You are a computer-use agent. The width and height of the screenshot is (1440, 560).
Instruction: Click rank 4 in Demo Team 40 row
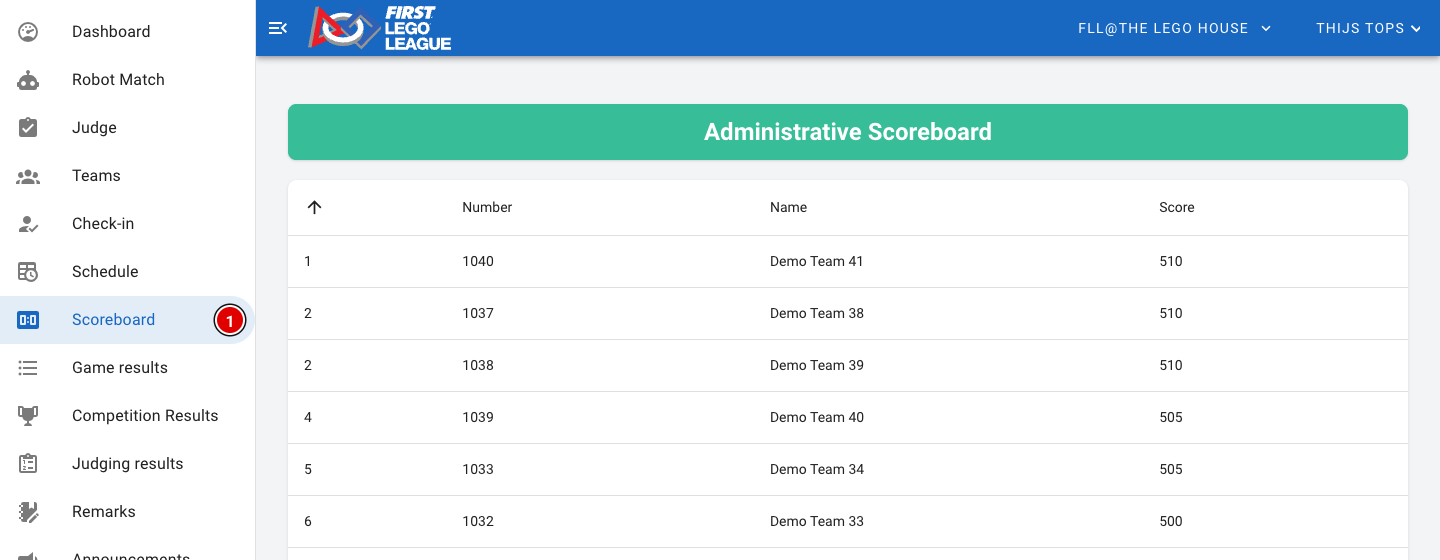click(x=308, y=417)
